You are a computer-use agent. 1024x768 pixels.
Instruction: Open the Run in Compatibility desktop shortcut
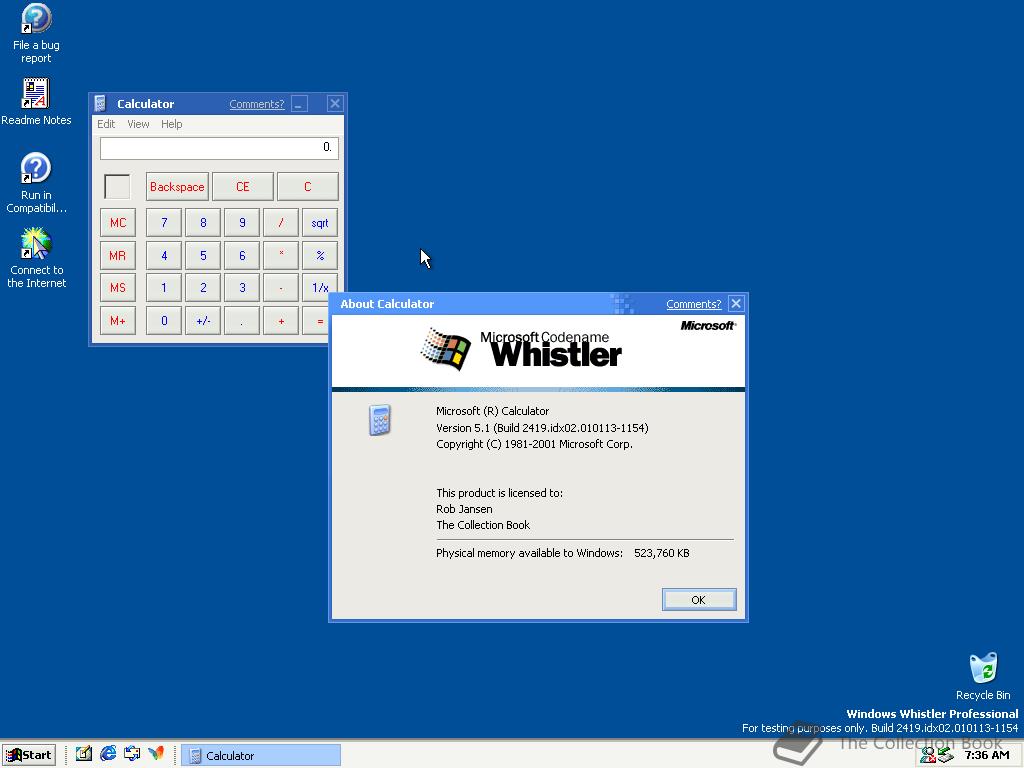36,183
